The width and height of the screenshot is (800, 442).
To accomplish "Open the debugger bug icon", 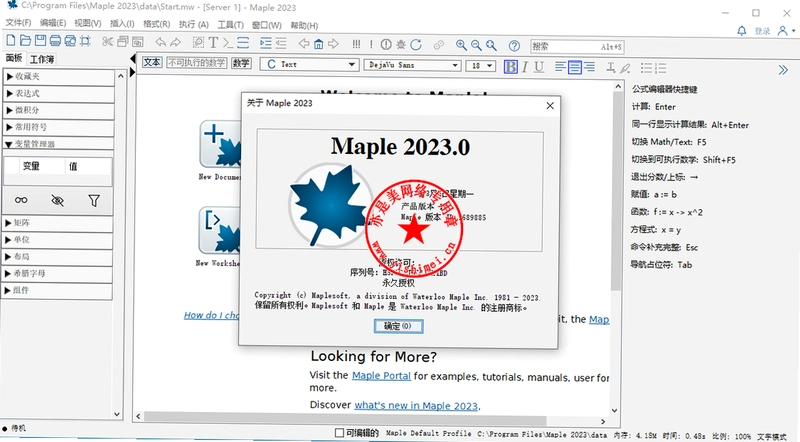I will [x=401, y=44].
